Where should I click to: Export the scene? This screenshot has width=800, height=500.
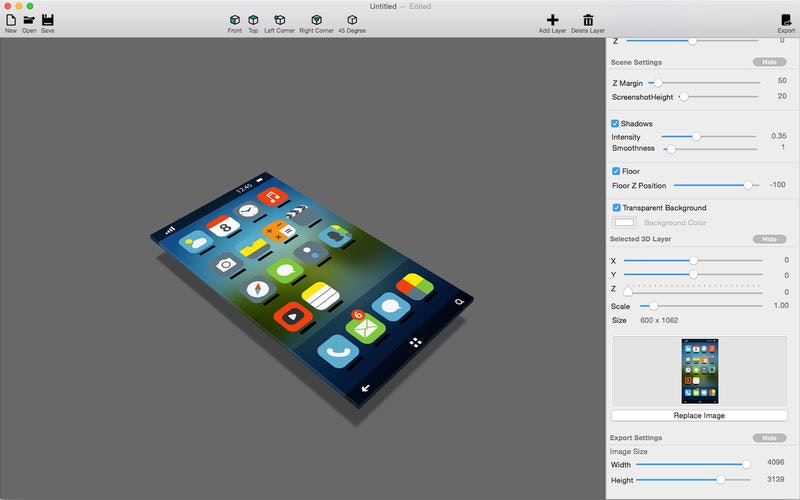tap(786, 23)
